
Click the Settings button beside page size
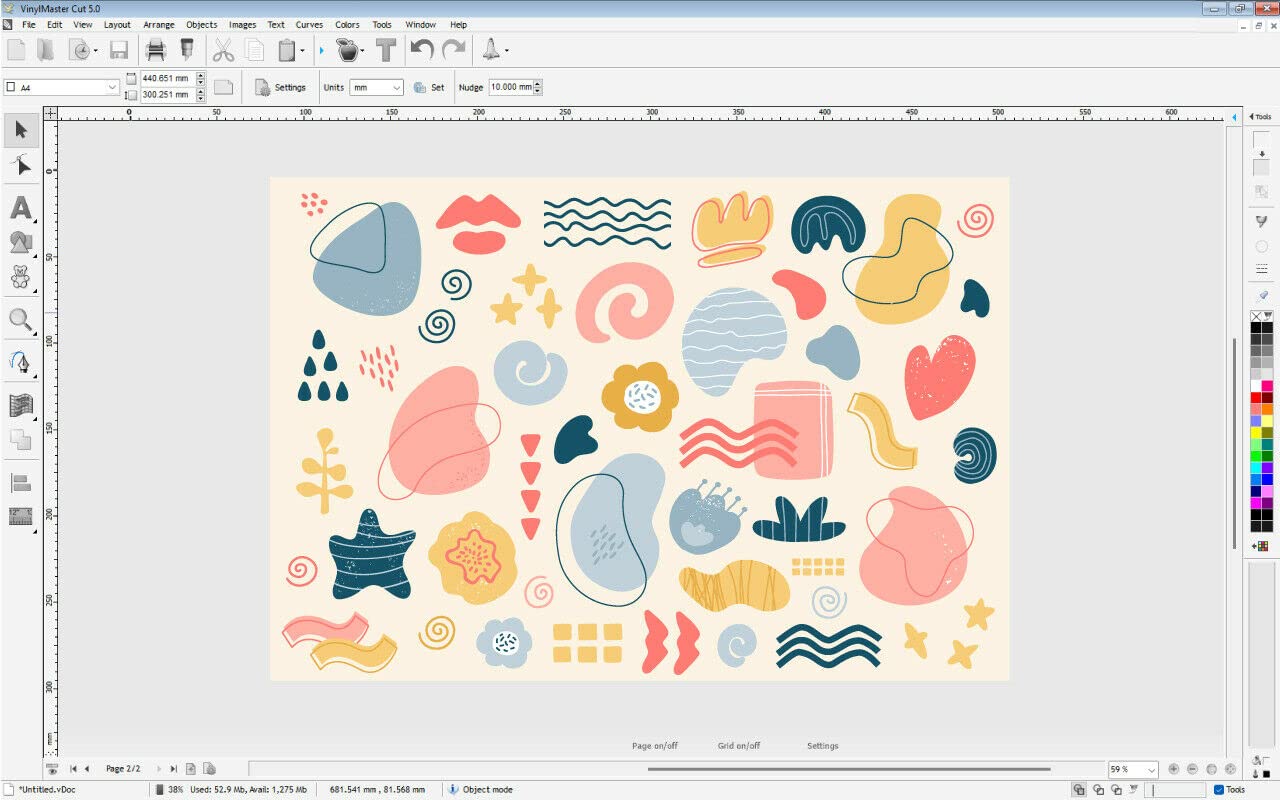[x=280, y=88]
